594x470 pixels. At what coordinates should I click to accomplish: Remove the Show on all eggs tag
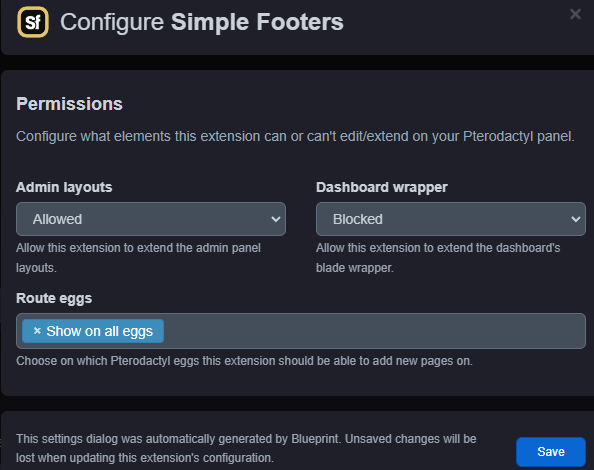pyautogui.click(x=37, y=331)
